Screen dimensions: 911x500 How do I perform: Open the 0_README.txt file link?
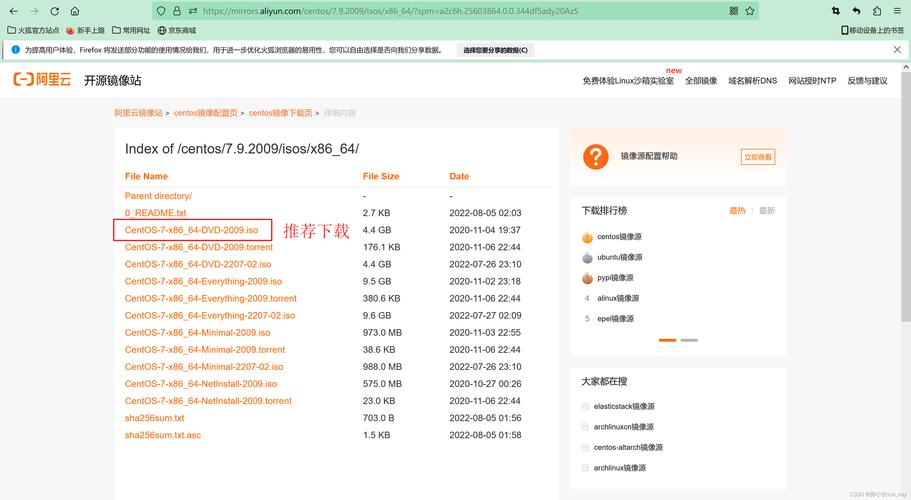(x=155, y=213)
